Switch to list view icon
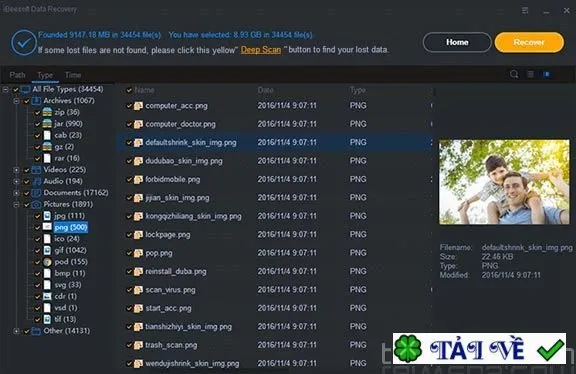The height and width of the screenshot is (374, 576). [x=530, y=75]
